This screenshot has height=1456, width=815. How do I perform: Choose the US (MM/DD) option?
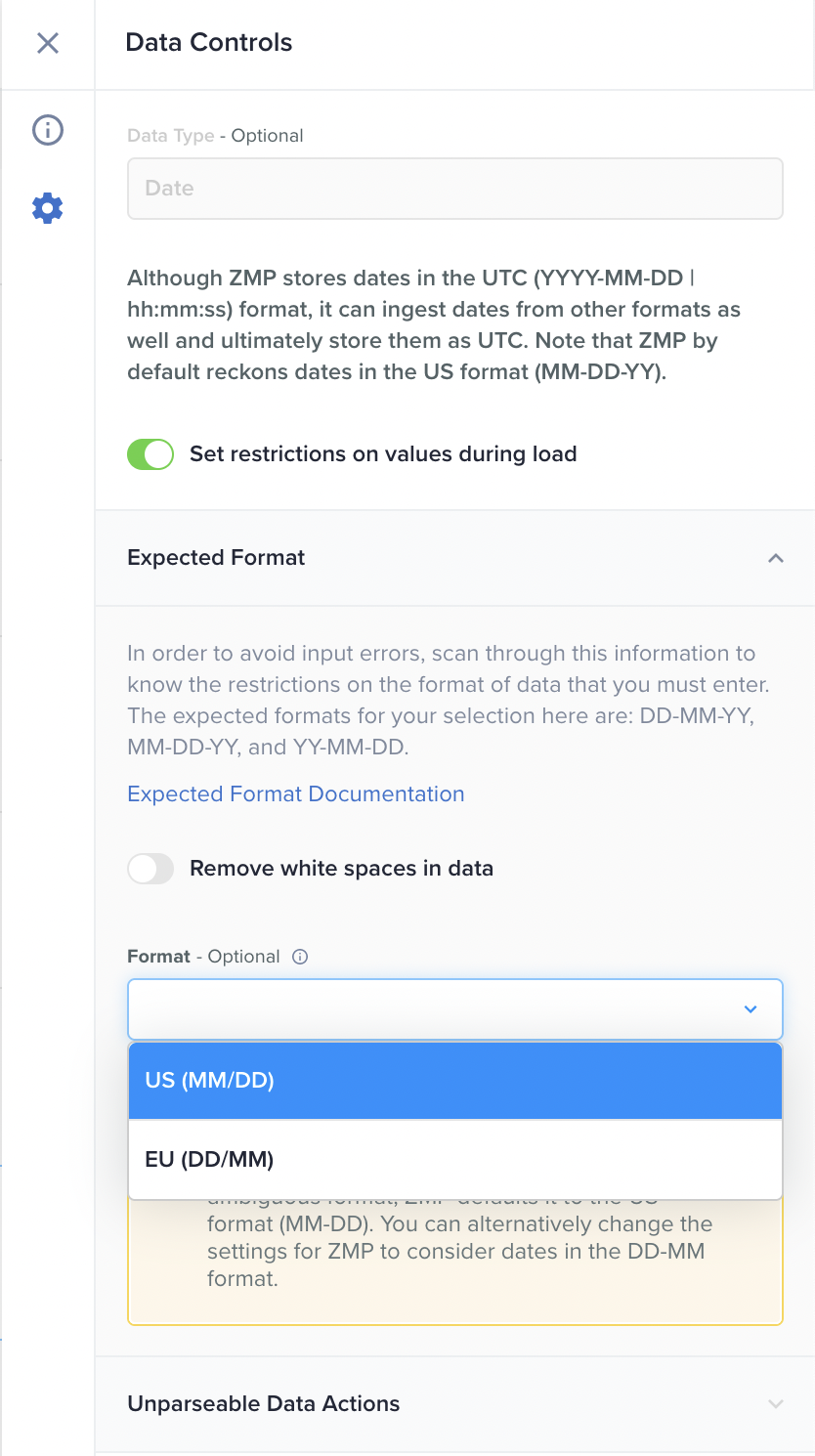point(455,1081)
